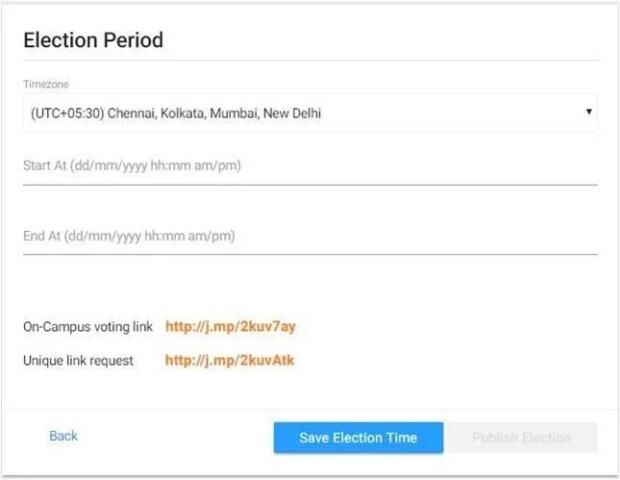Click the End At placeholder text
Viewport: 620px width, 480px height.
click(x=129, y=237)
